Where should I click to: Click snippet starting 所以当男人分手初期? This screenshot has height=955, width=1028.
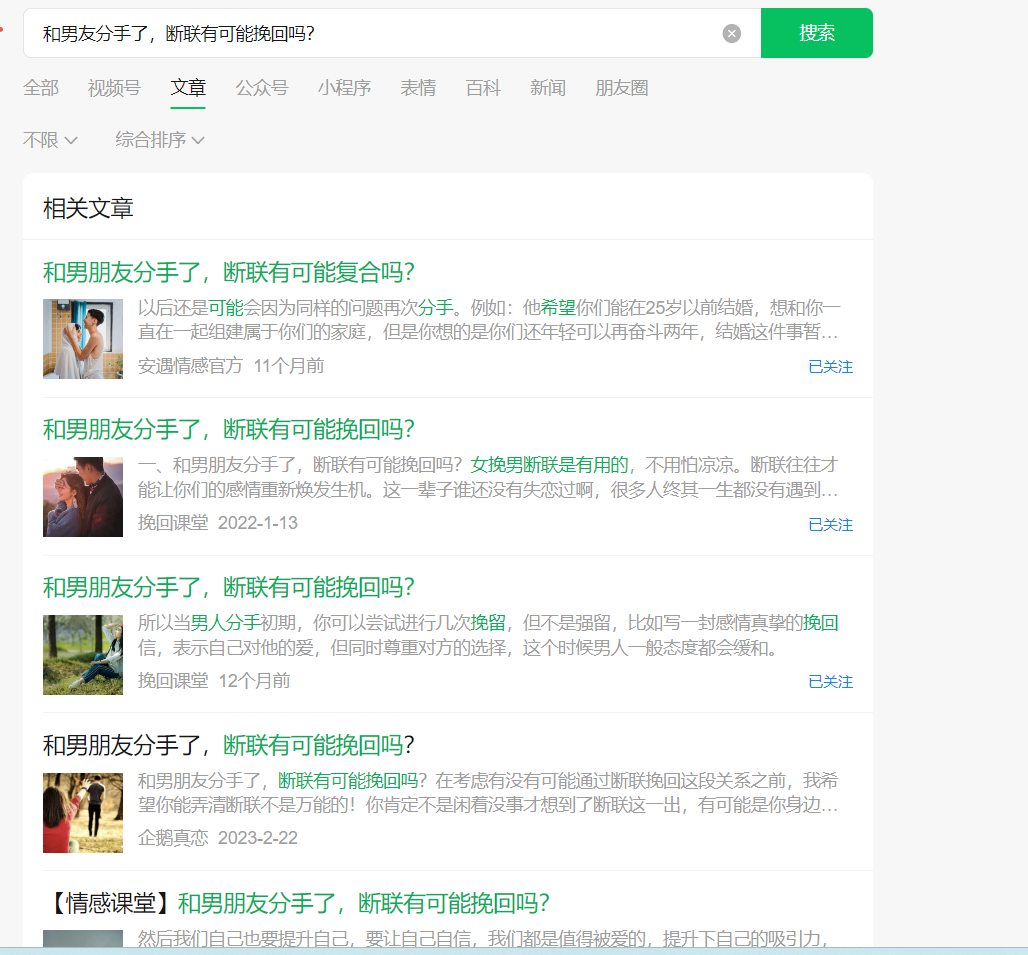pos(488,635)
